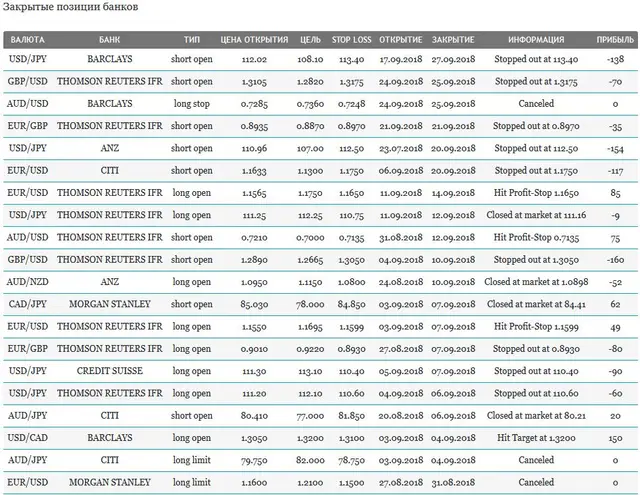The height and width of the screenshot is (495, 640).
Task: Click 'Stopped out at 110.40' cell
Action: coord(536,371)
